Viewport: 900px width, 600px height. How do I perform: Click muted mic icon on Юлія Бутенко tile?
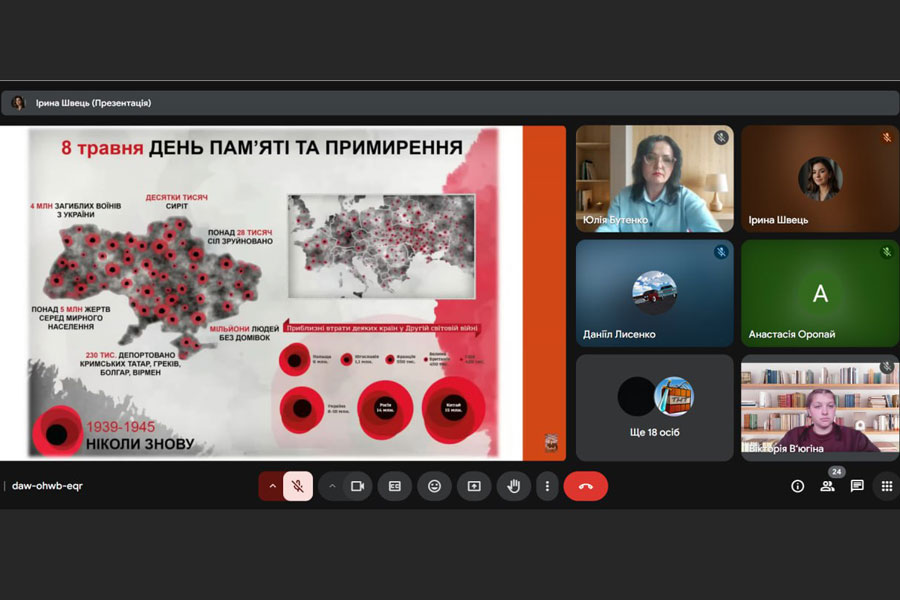pyautogui.click(x=721, y=137)
